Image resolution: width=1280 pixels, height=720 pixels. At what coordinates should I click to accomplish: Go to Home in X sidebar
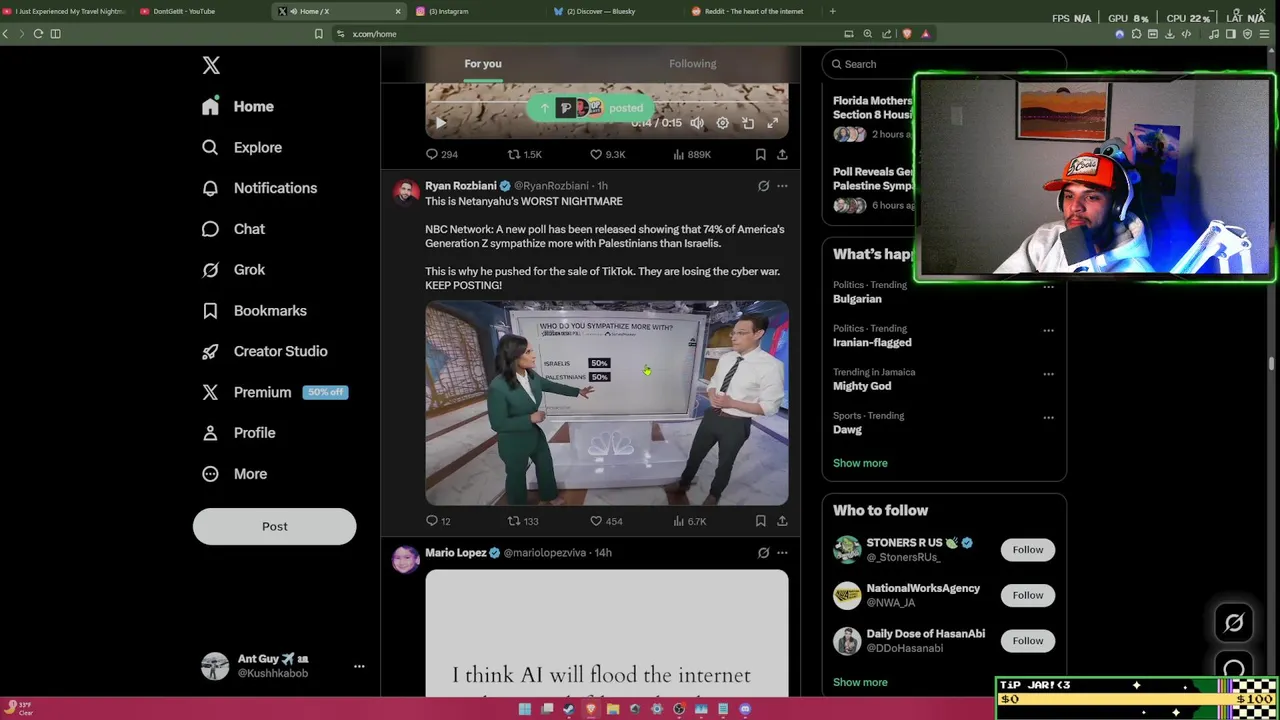click(238, 106)
